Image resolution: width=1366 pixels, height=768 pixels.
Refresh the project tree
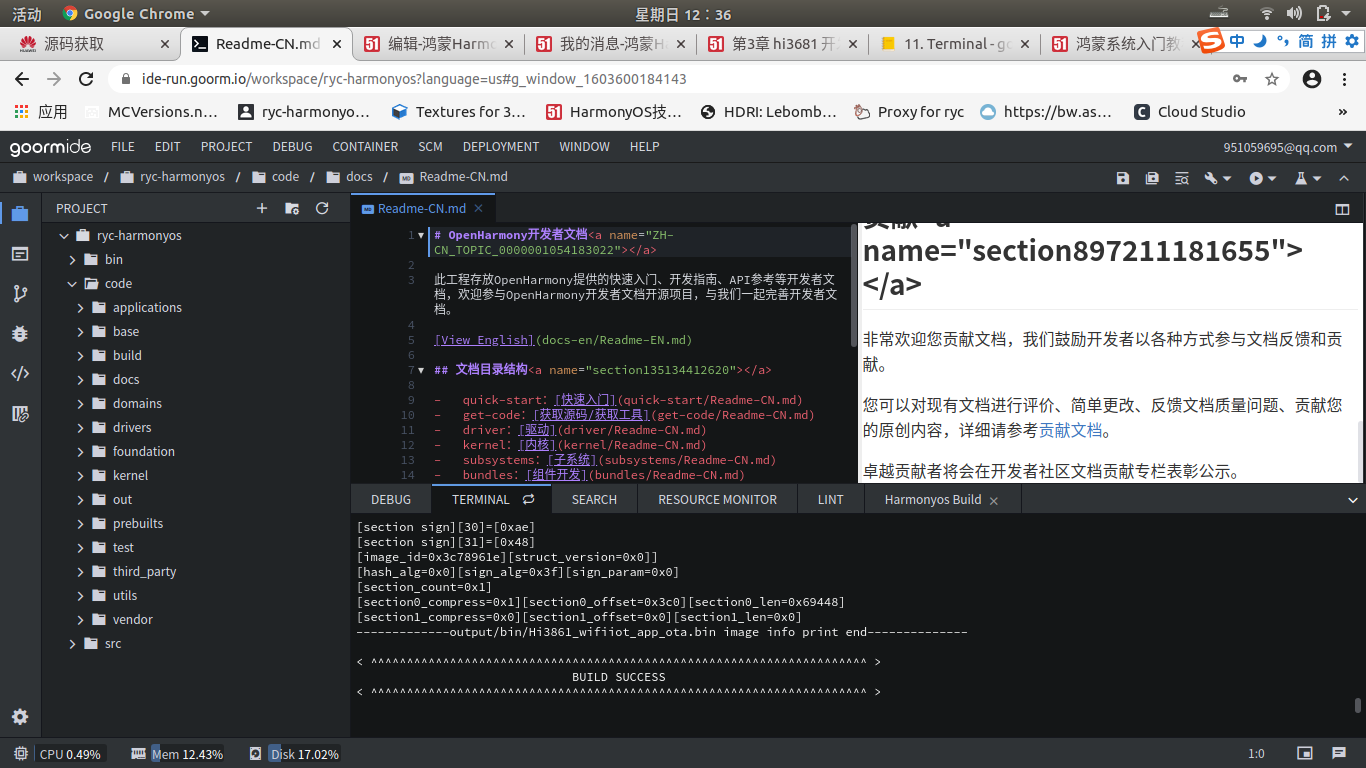click(x=322, y=208)
